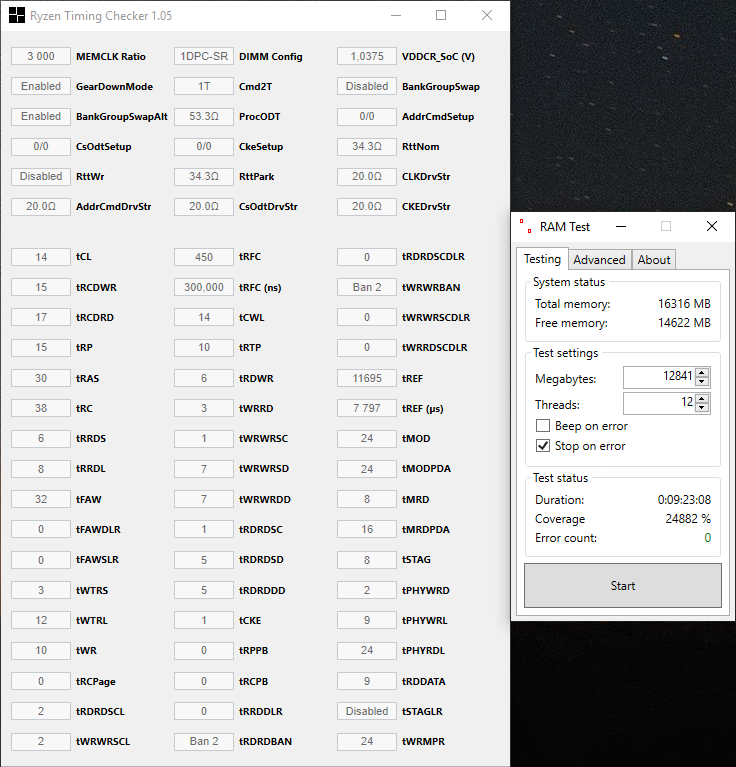Viewport: 736px width, 767px height.
Task: Click the Cmd2T value 1T
Action: tap(204, 86)
